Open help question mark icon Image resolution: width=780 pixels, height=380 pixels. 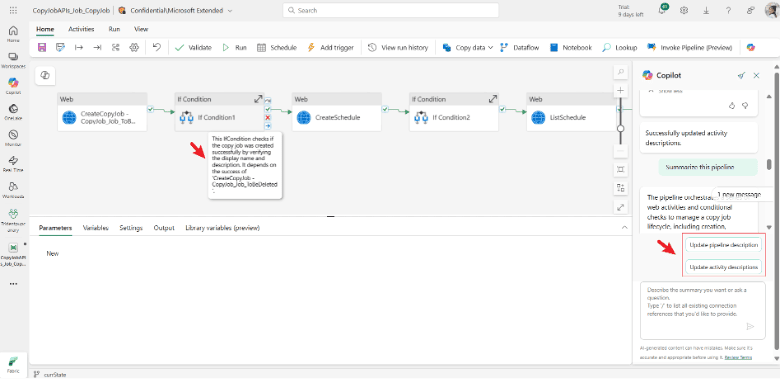pos(728,10)
